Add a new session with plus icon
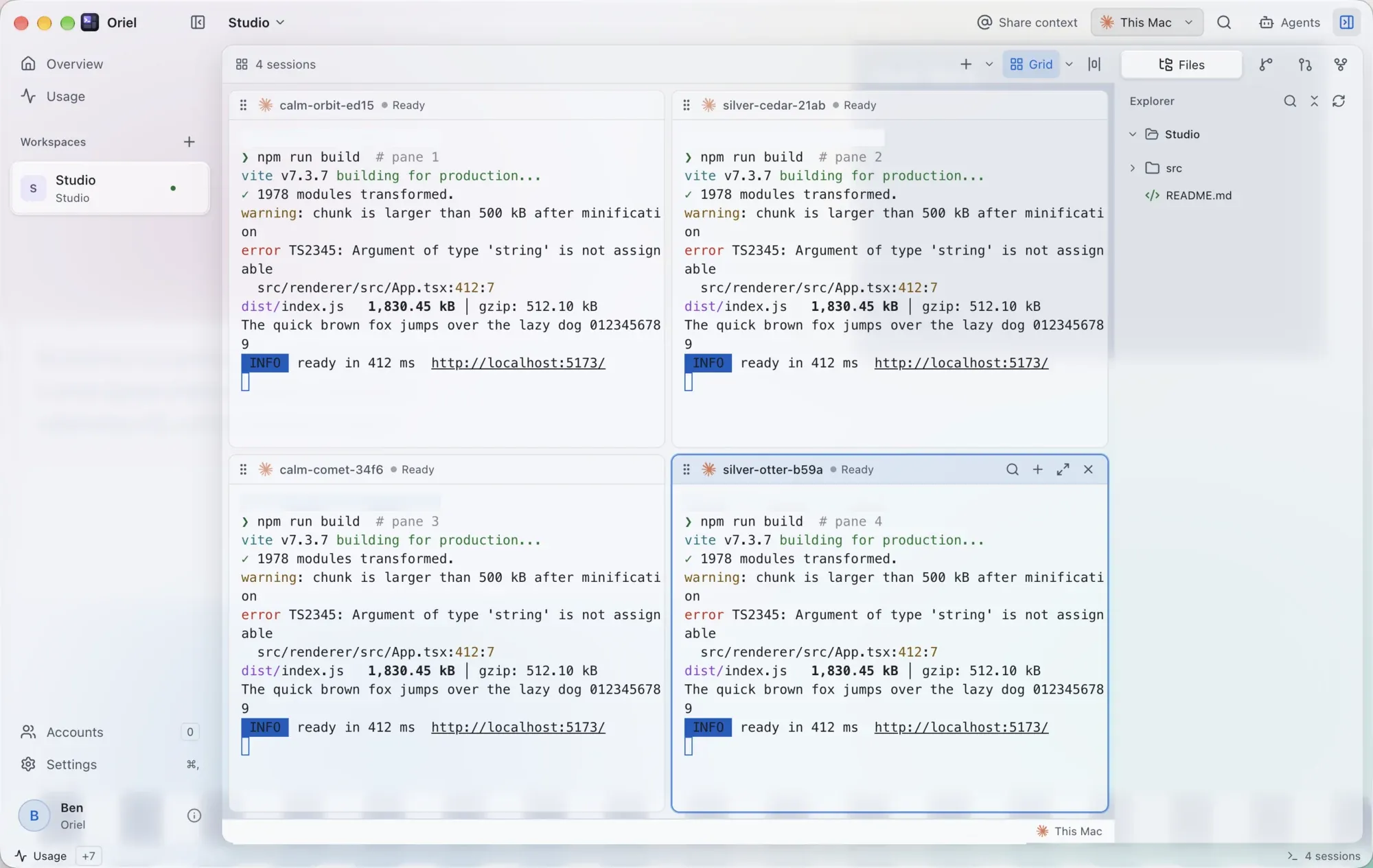Viewport: 1373px width, 868px height. click(x=966, y=64)
